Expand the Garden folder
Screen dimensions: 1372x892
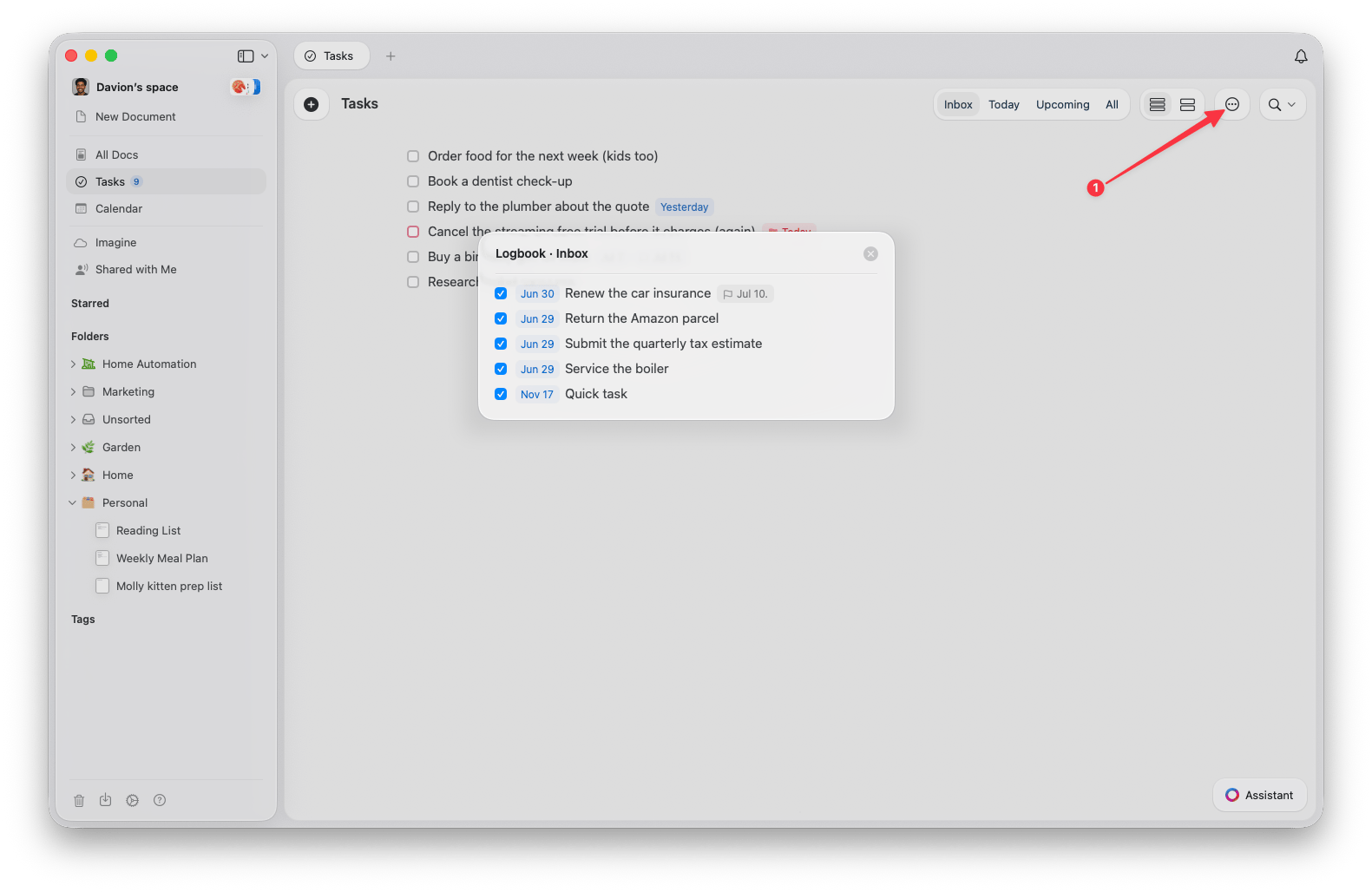pos(73,448)
